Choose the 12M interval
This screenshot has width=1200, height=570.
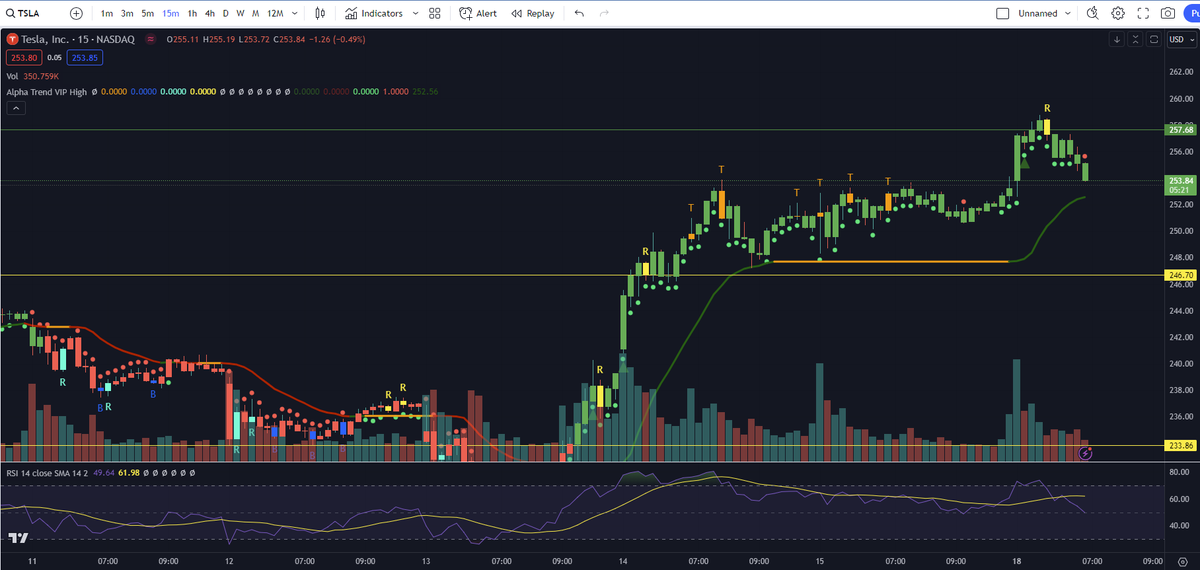point(274,14)
